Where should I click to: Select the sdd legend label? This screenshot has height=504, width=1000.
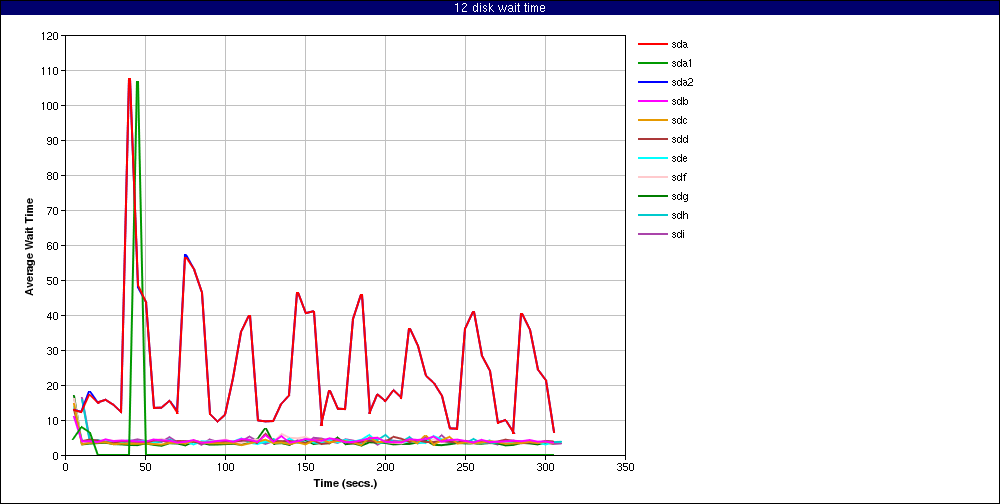pyautogui.click(x=679, y=139)
